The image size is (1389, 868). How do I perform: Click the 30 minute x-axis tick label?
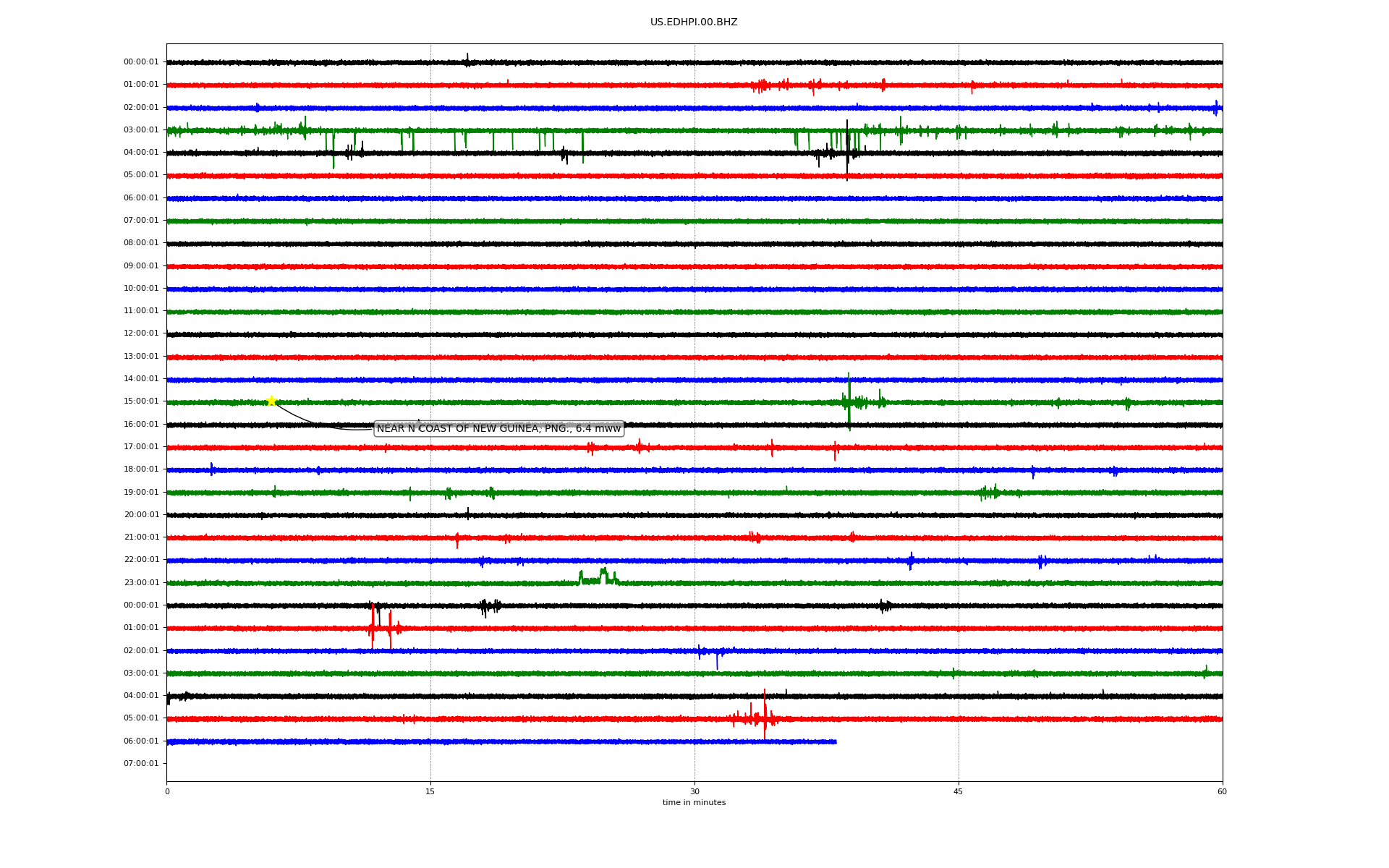coord(694,791)
